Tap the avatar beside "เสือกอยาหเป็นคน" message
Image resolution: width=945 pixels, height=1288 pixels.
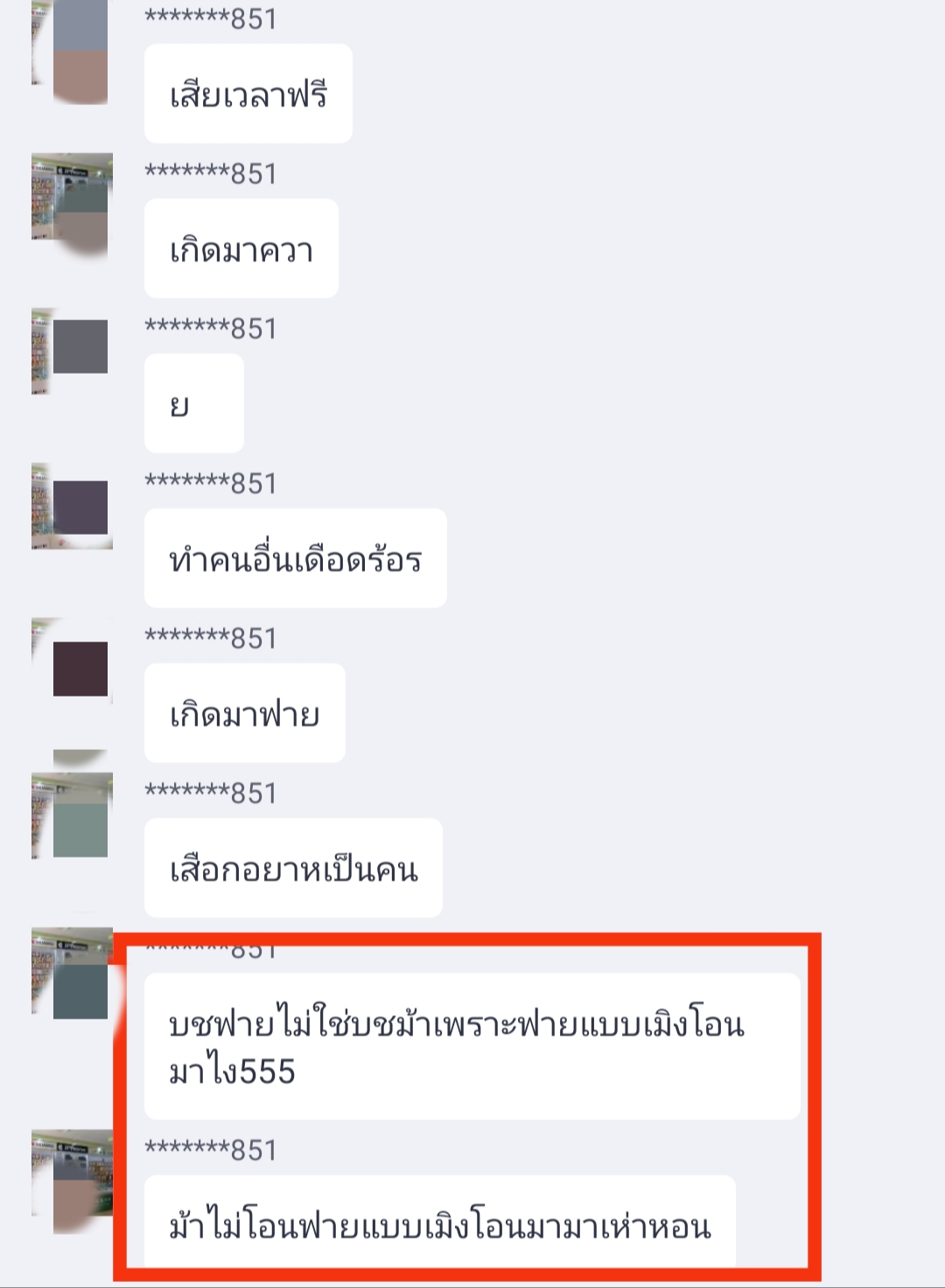pyautogui.click(x=72, y=815)
